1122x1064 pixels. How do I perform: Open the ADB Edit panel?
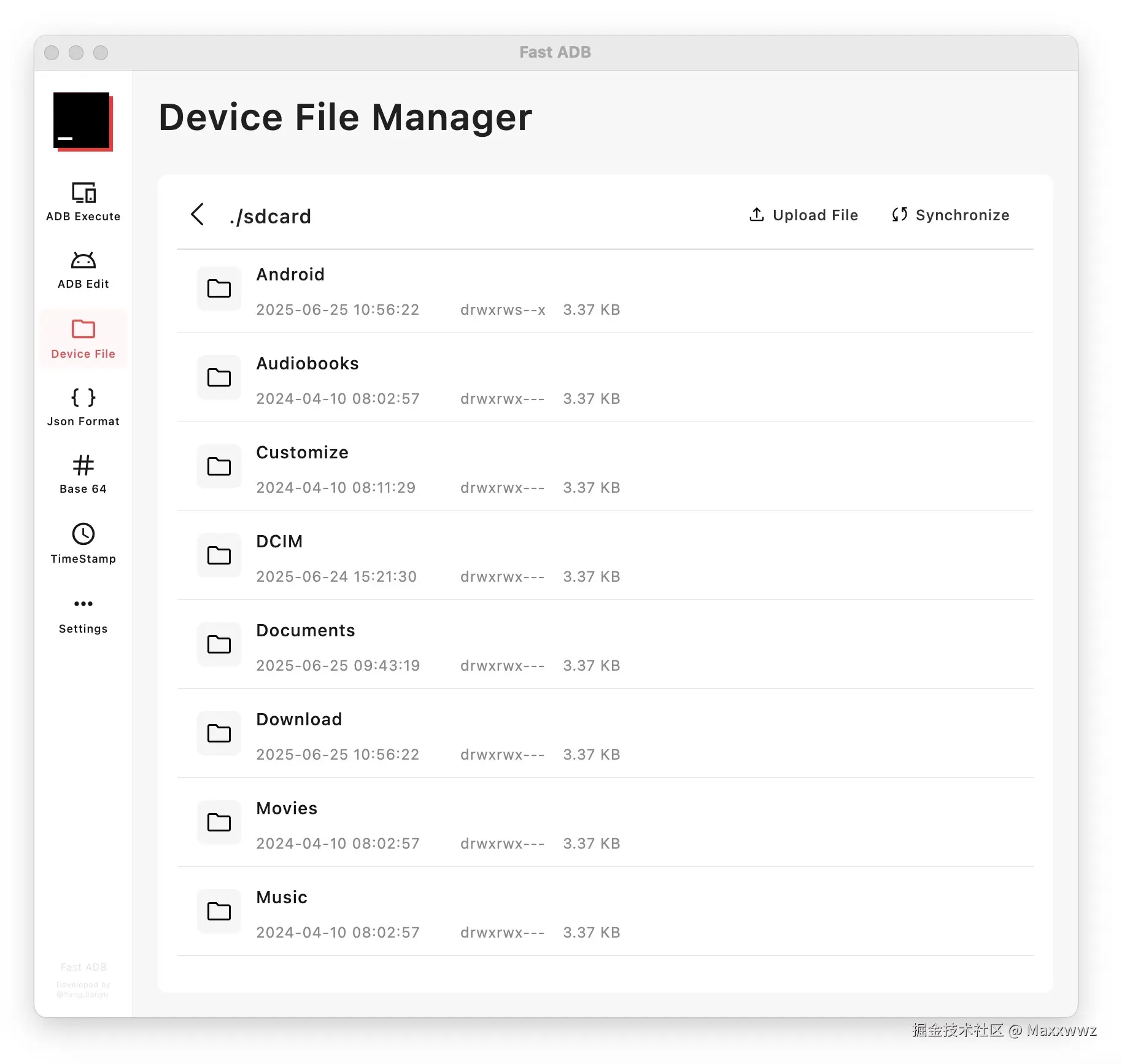point(83,270)
